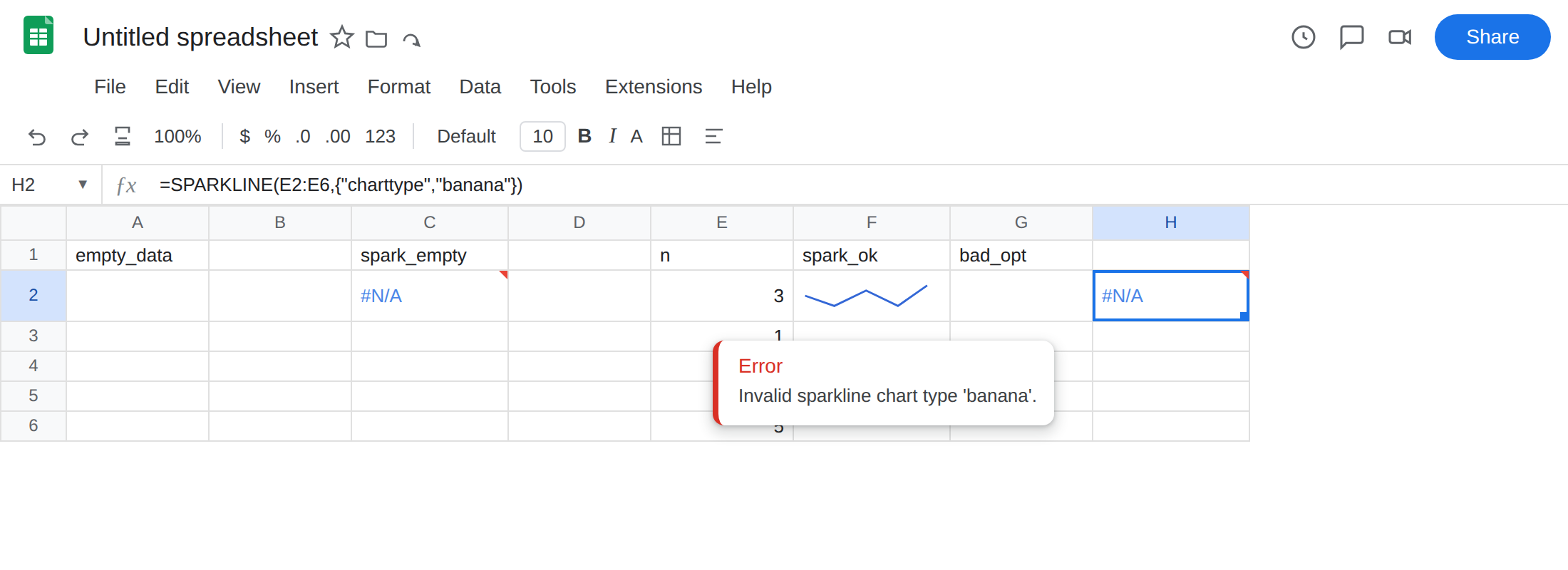Redo the last action
The height and width of the screenshot is (570, 1568).
(80, 136)
